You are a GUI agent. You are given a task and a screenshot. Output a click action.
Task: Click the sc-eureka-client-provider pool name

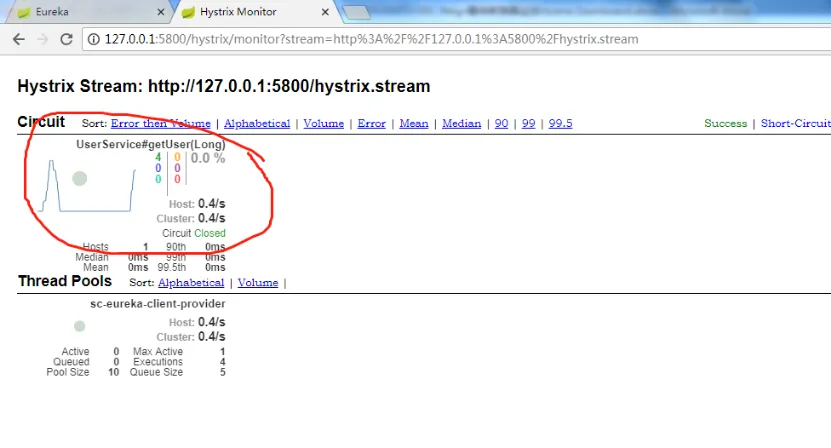pos(157,304)
